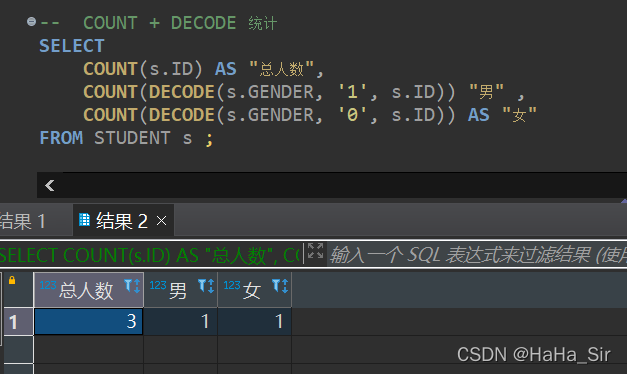Select the 总人数 column header

coord(88,290)
